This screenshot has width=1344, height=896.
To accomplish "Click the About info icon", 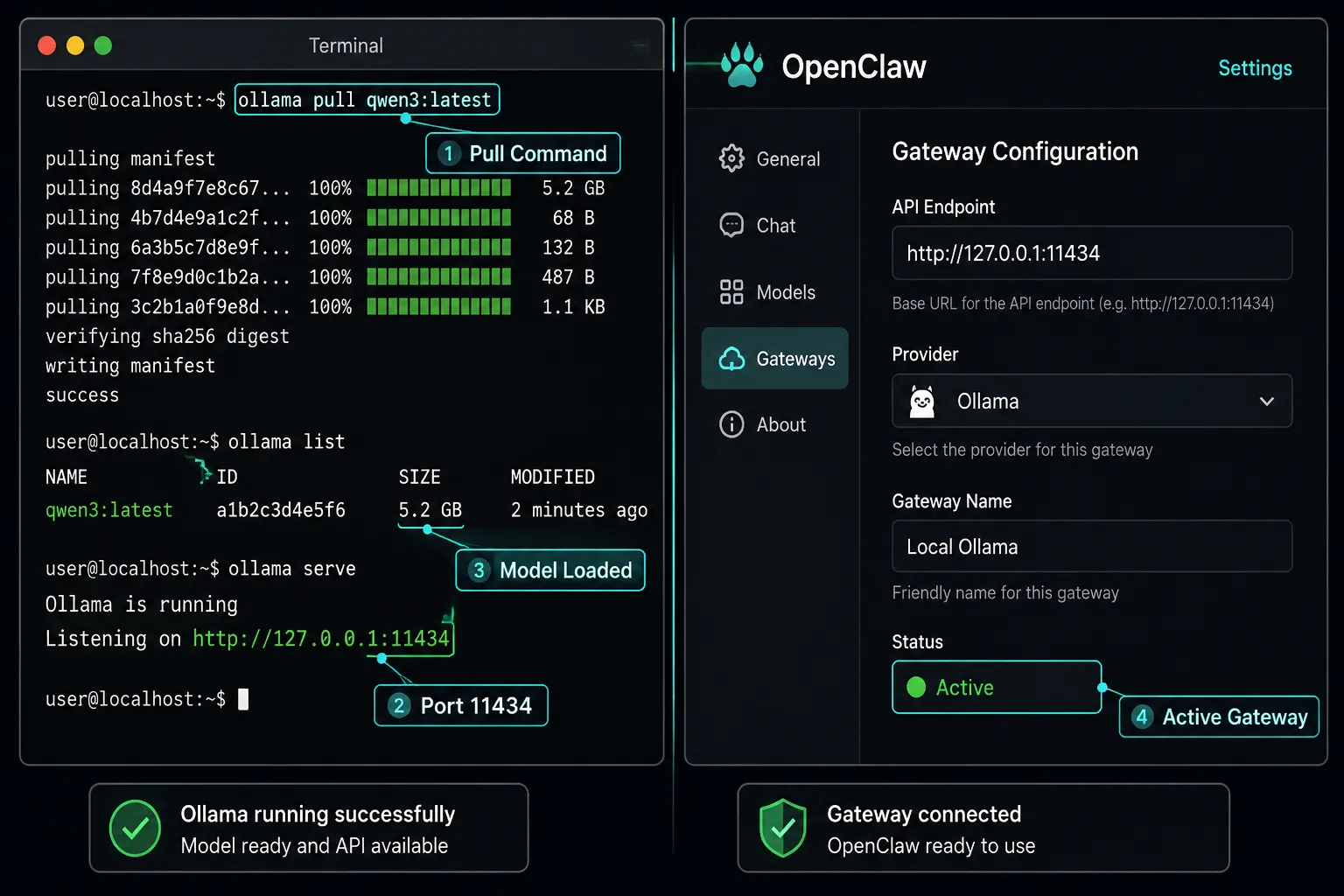I will pyautogui.click(x=731, y=424).
